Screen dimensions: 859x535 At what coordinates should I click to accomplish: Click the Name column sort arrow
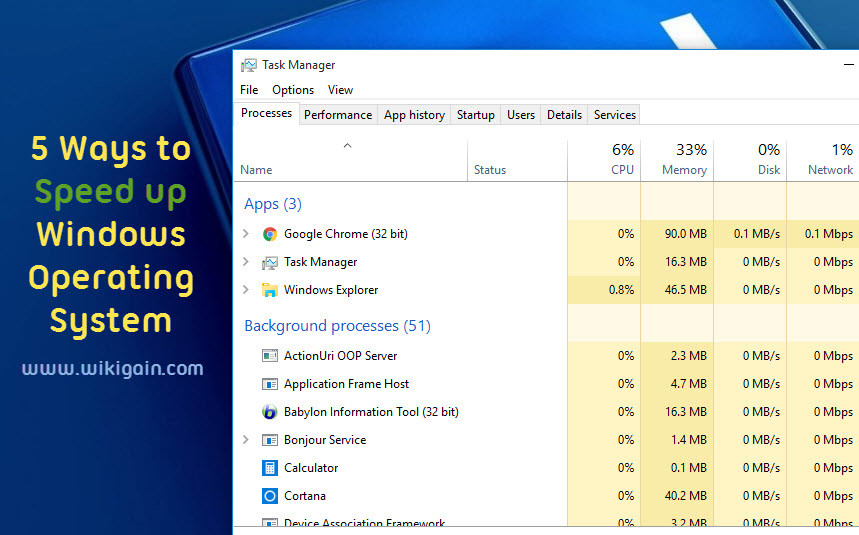point(347,146)
